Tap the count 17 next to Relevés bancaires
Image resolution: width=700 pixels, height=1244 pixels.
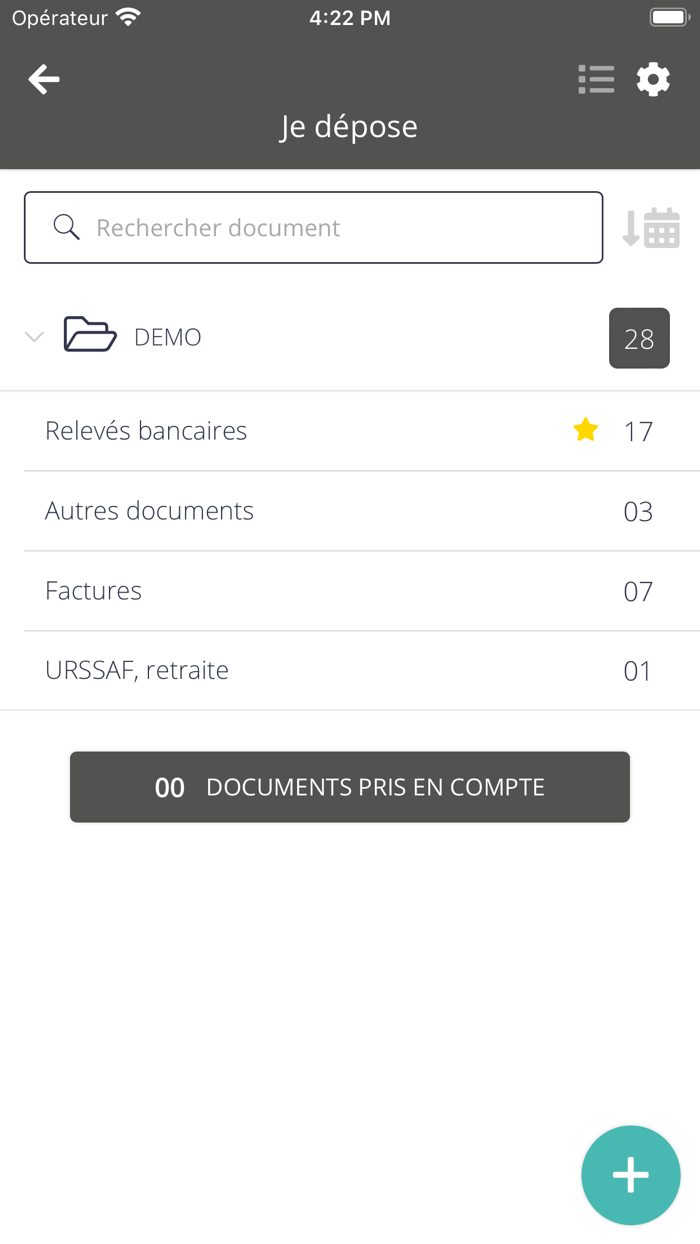pyautogui.click(x=640, y=430)
